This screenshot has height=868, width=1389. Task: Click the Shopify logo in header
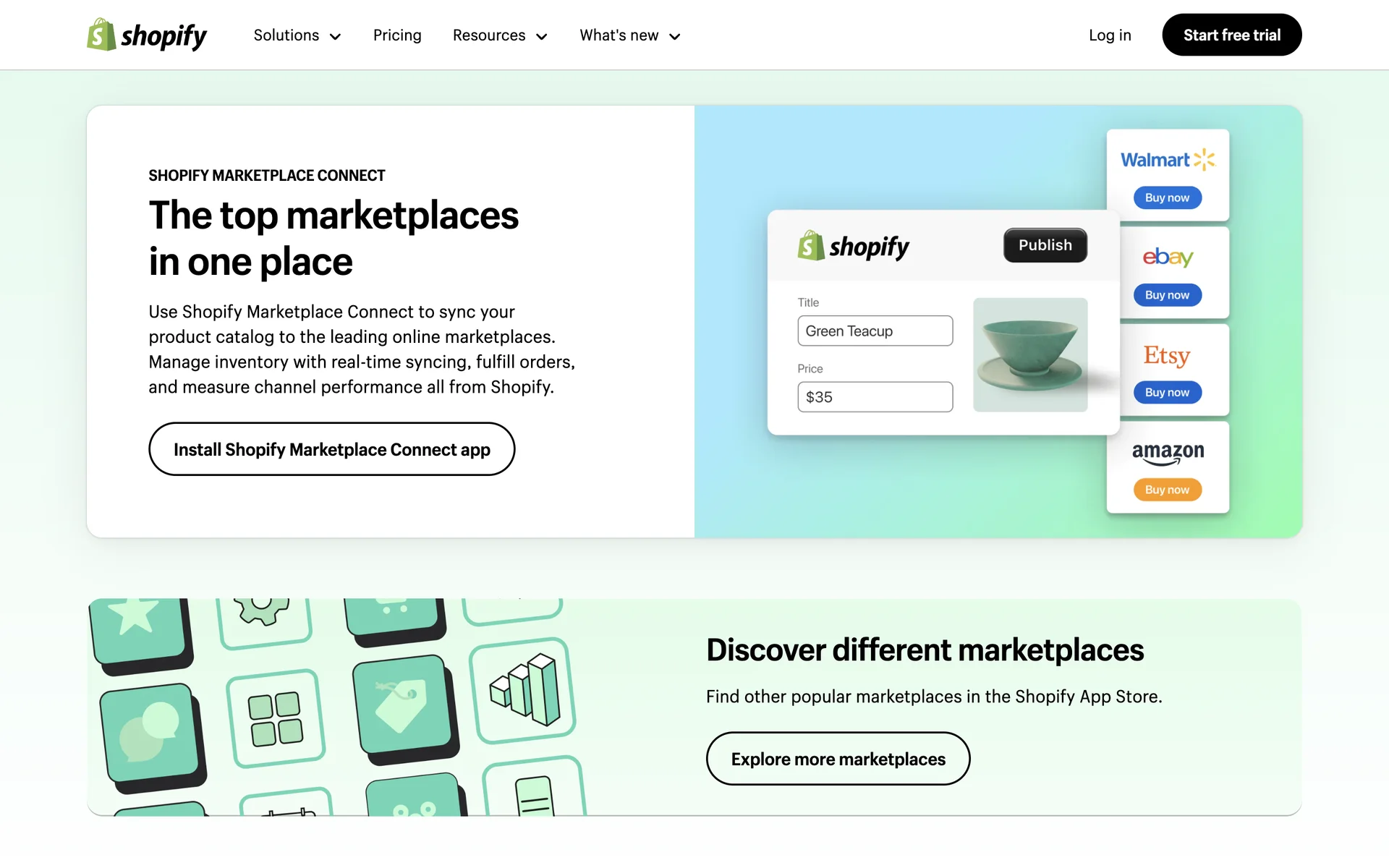pyautogui.click(x=147, y=35)
